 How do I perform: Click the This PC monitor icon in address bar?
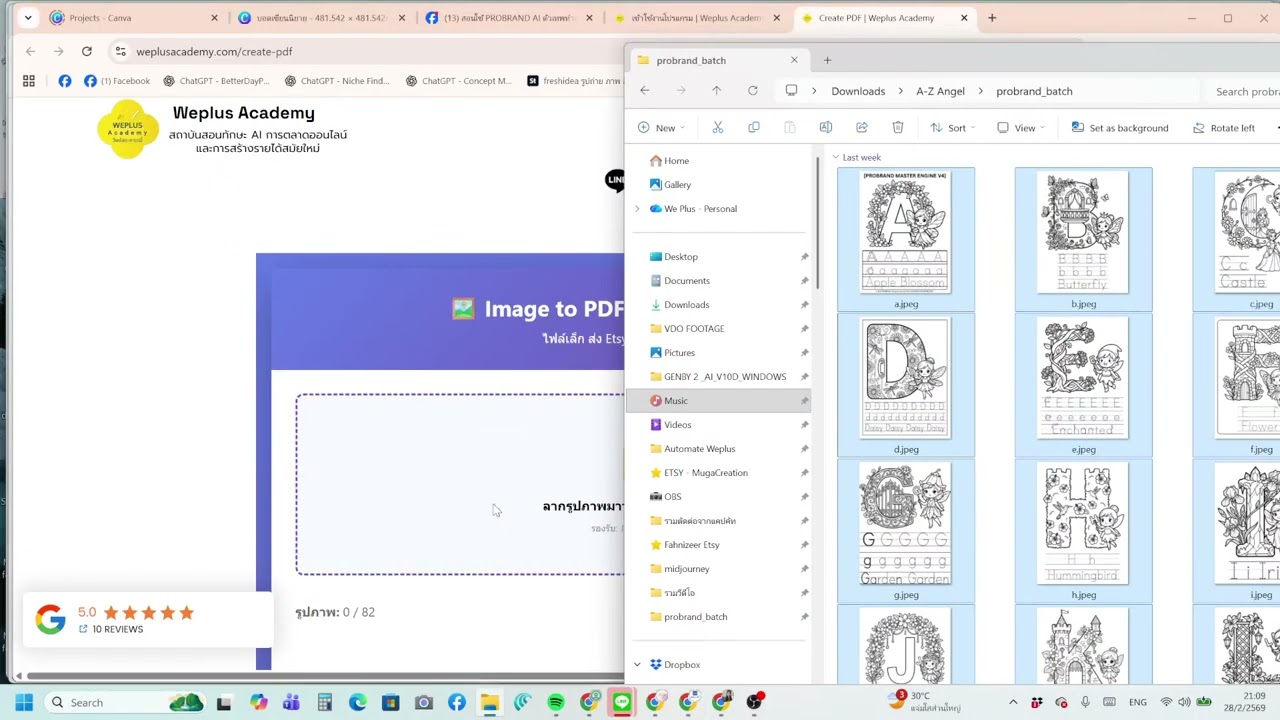[x=791, y=91]
